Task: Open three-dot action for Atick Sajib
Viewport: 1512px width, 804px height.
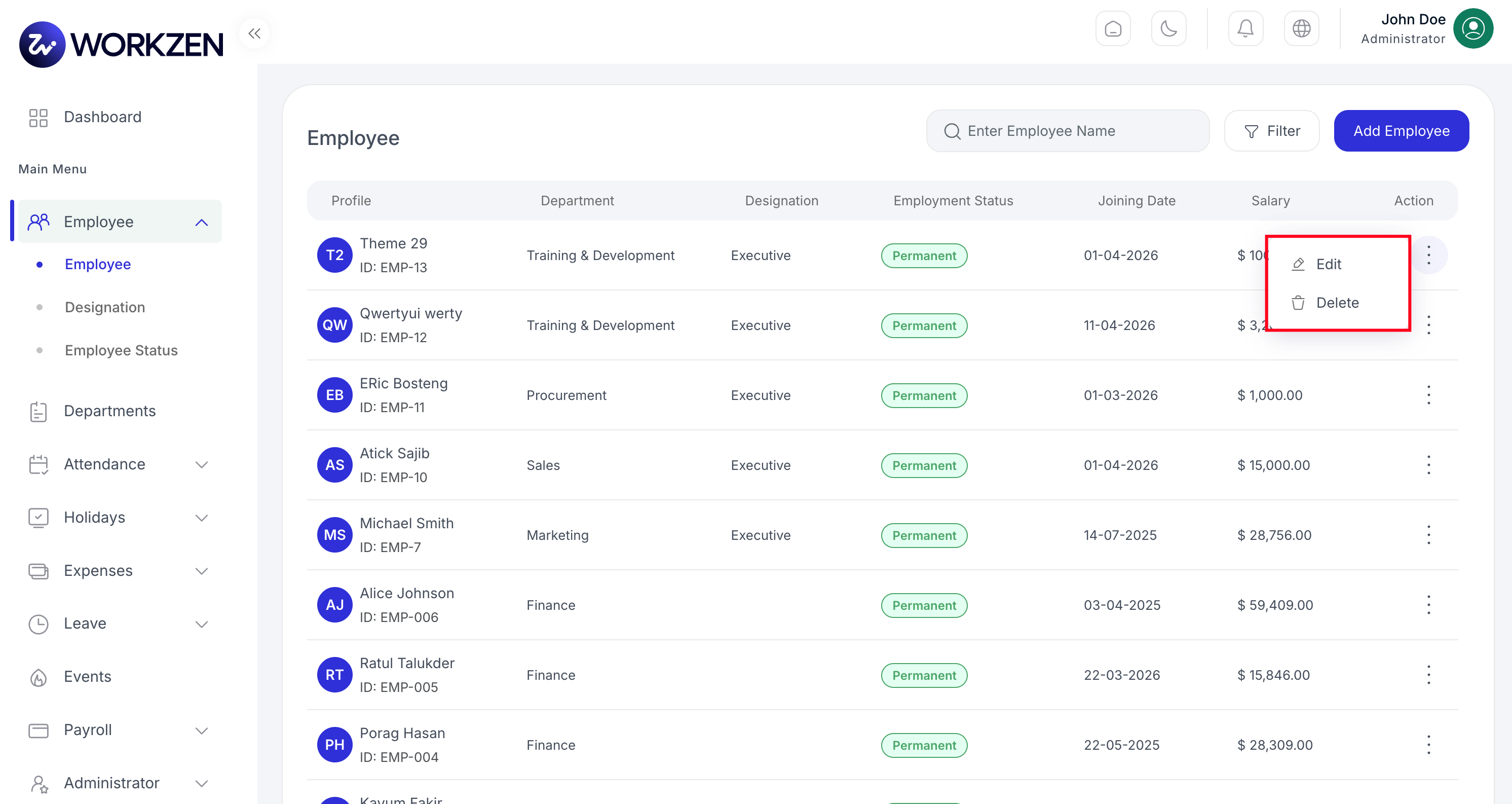Action: [x=1428, y=464]
